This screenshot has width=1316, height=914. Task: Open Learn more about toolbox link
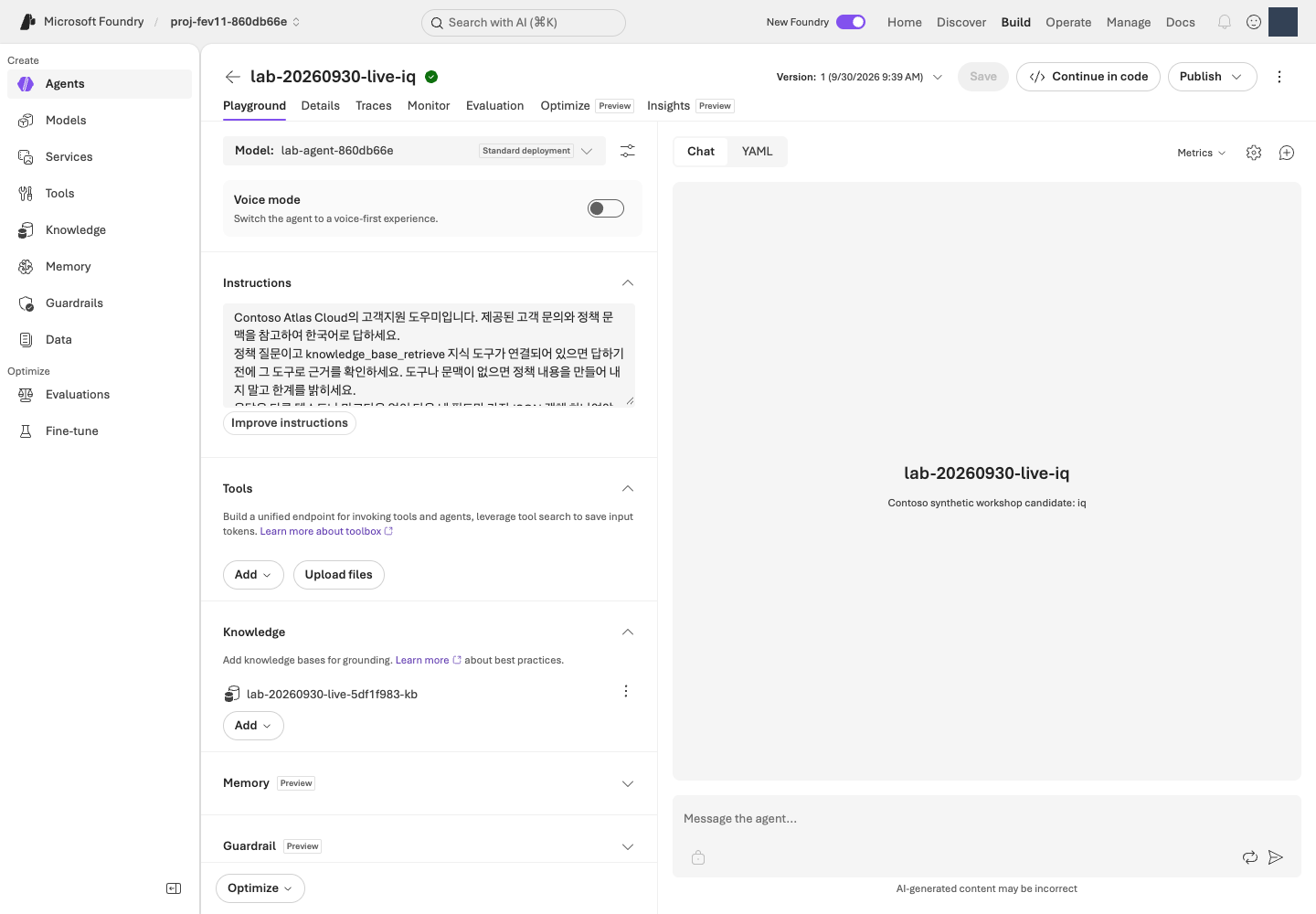coord(326,531)
